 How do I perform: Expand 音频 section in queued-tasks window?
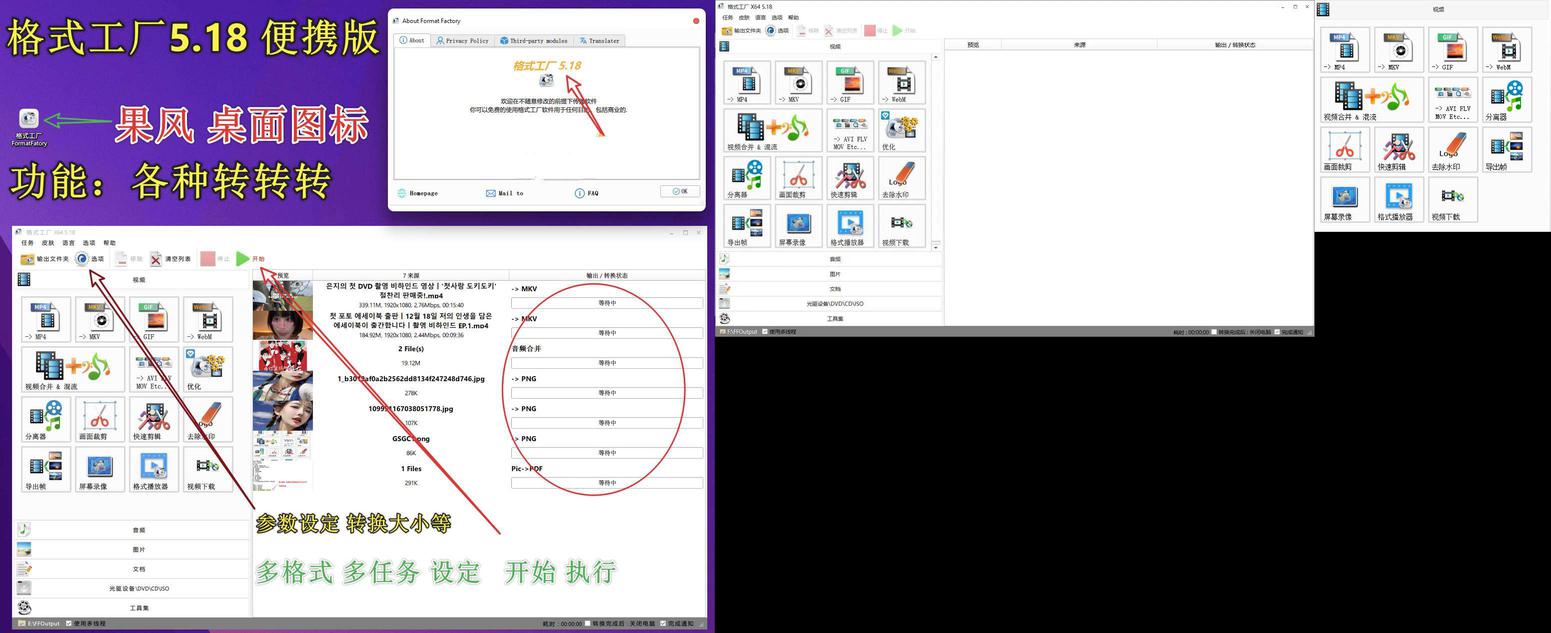coord(132,530)
